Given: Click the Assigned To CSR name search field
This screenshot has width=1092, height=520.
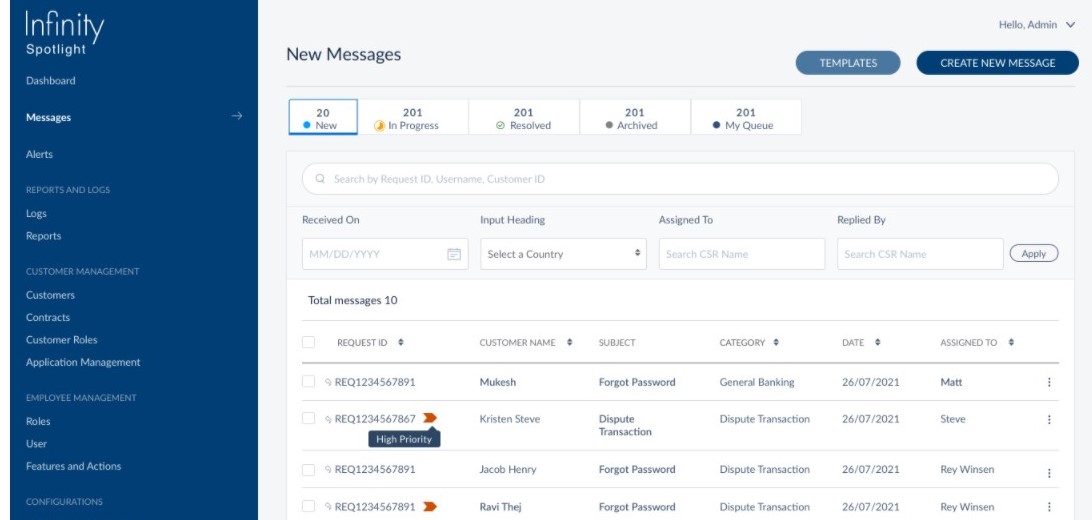Looking at the screenshot, I should [741, 254].
